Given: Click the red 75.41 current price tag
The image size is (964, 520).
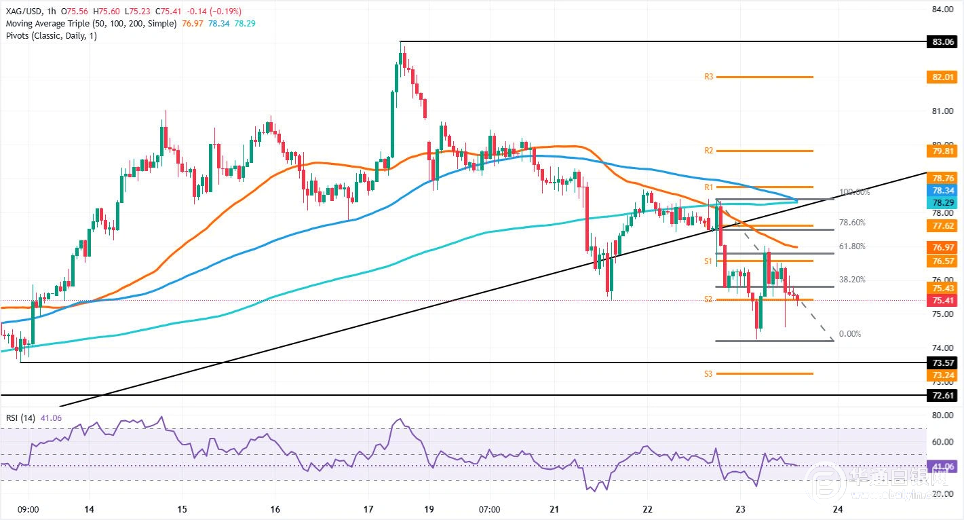Looking at the screenshot, I should coord(944,299).
